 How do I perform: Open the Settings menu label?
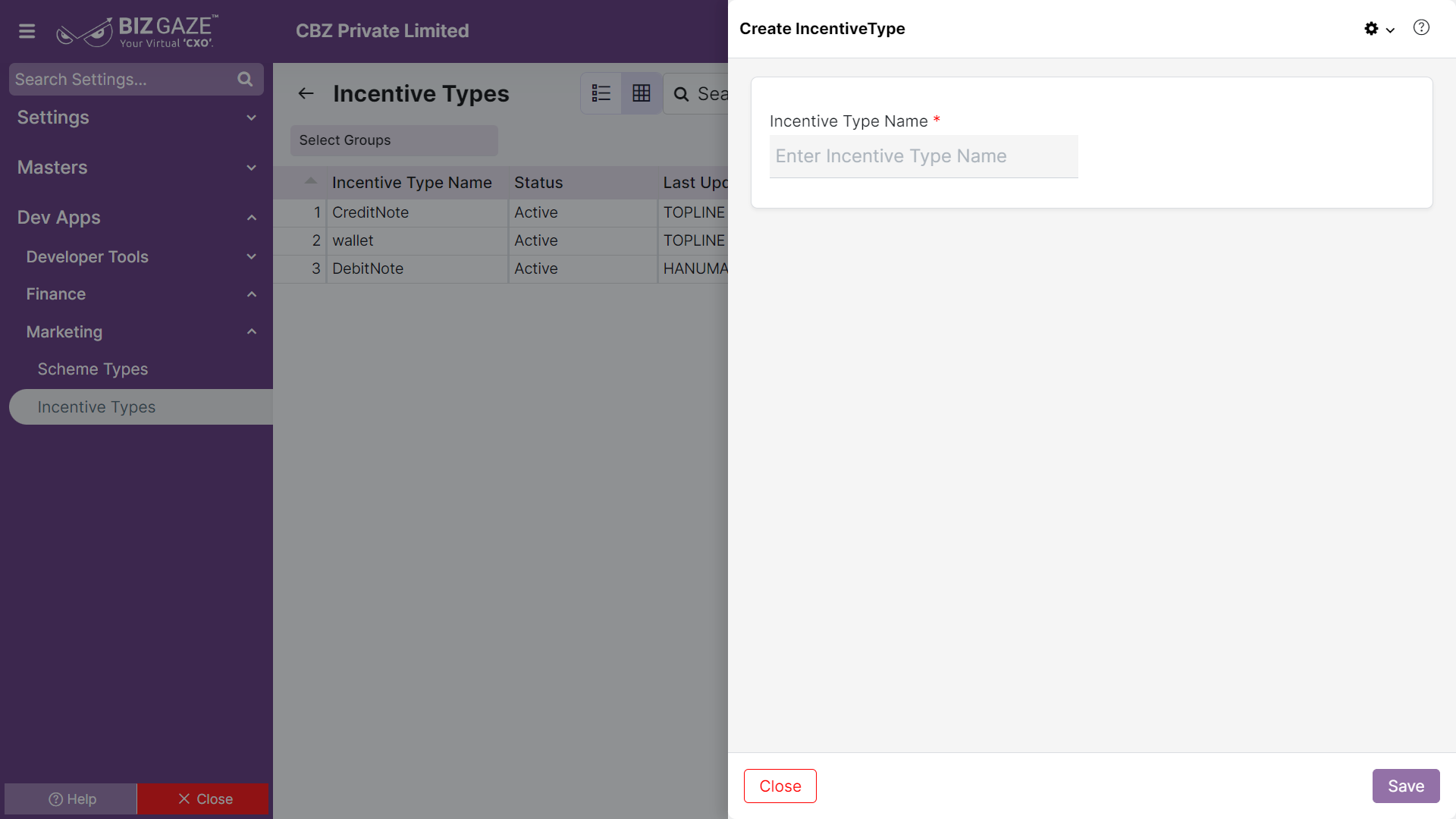[53, 118]
